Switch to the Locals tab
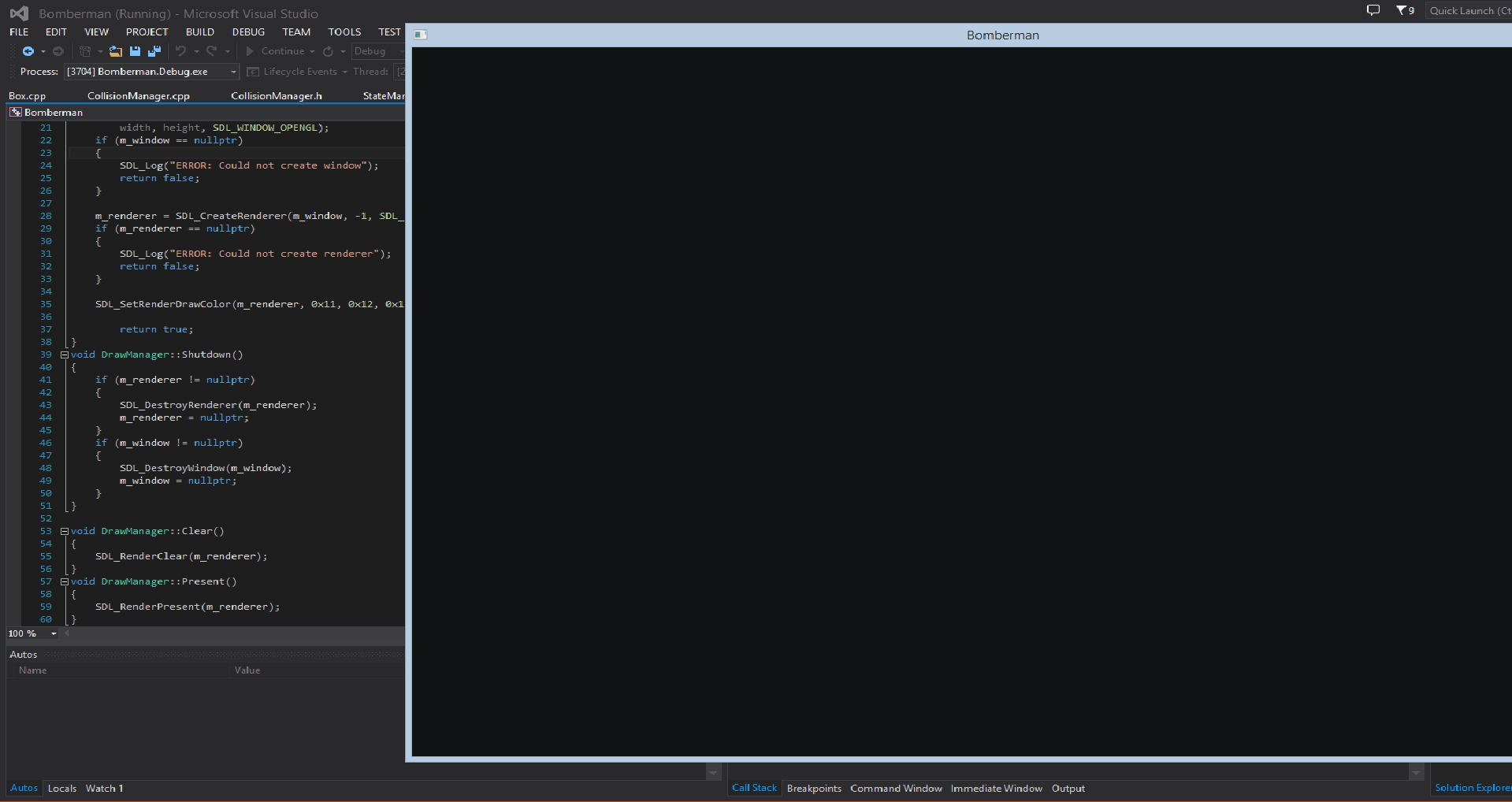This screenshot has height=802, width=1512. [62, 788]
